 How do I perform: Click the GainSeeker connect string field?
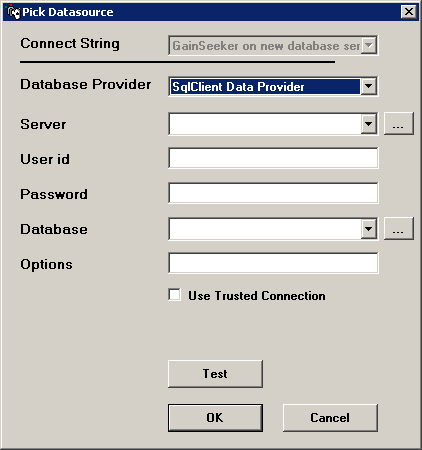(x=266, y=45)
